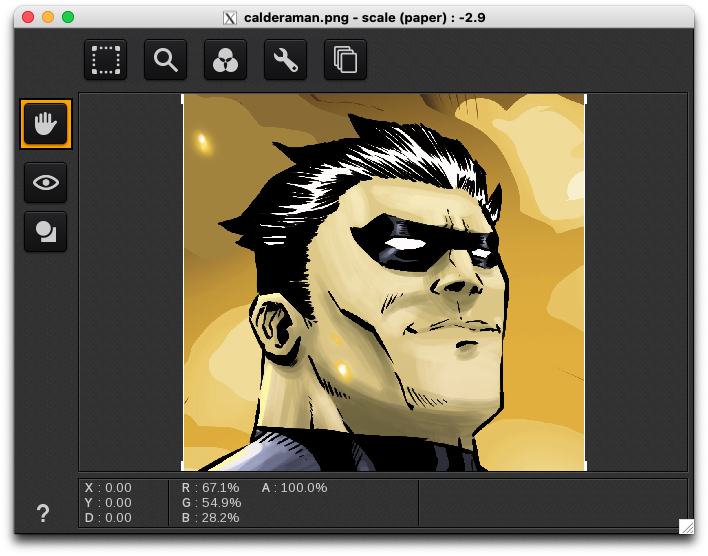Click the D value readout
708x556 pixels.
point(108,518)
